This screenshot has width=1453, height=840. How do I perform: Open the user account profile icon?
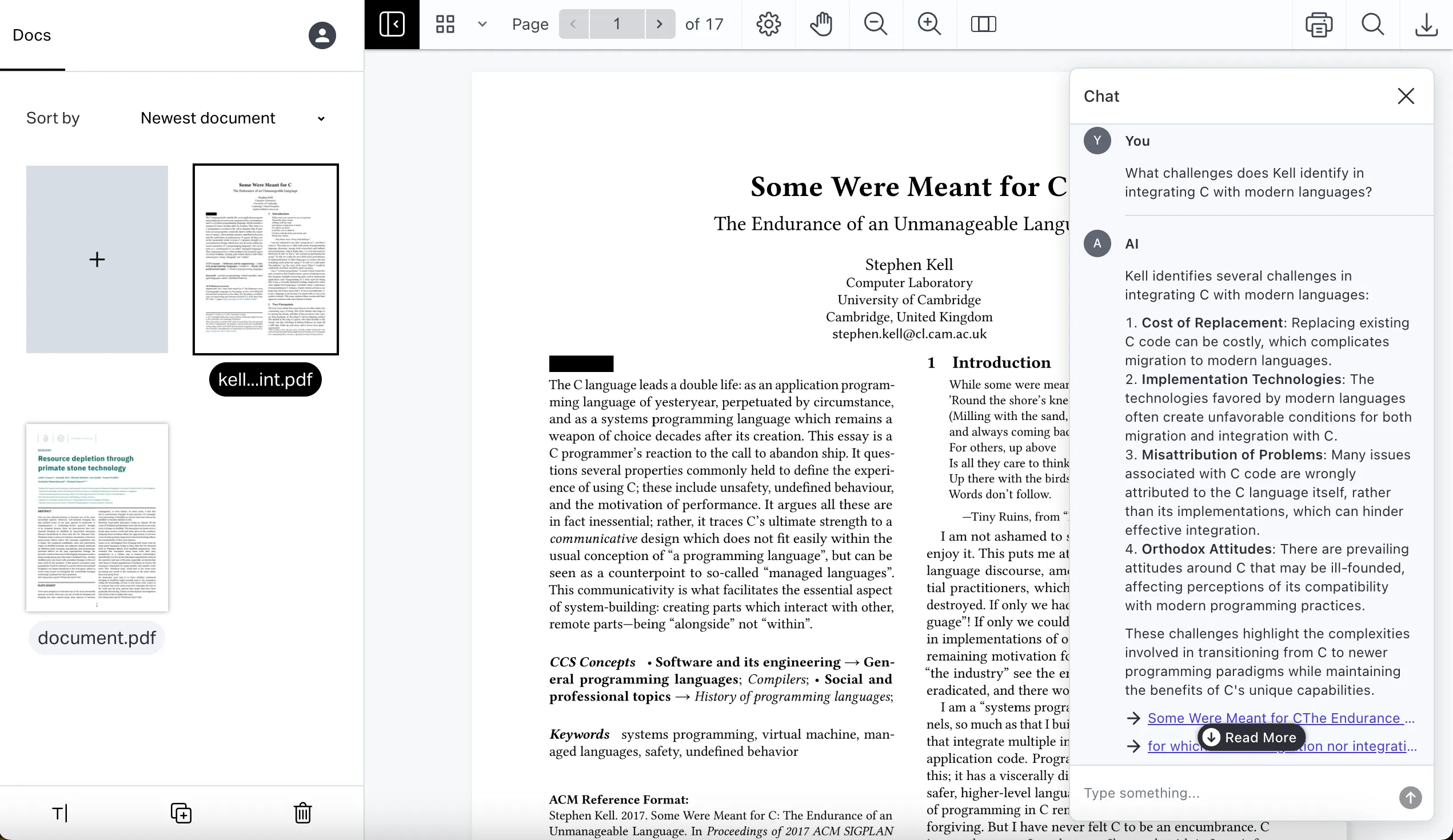(322, 35)
